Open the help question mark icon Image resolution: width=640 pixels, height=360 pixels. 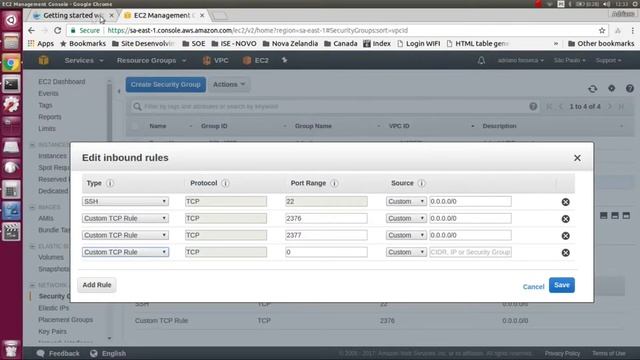point(630,88)
